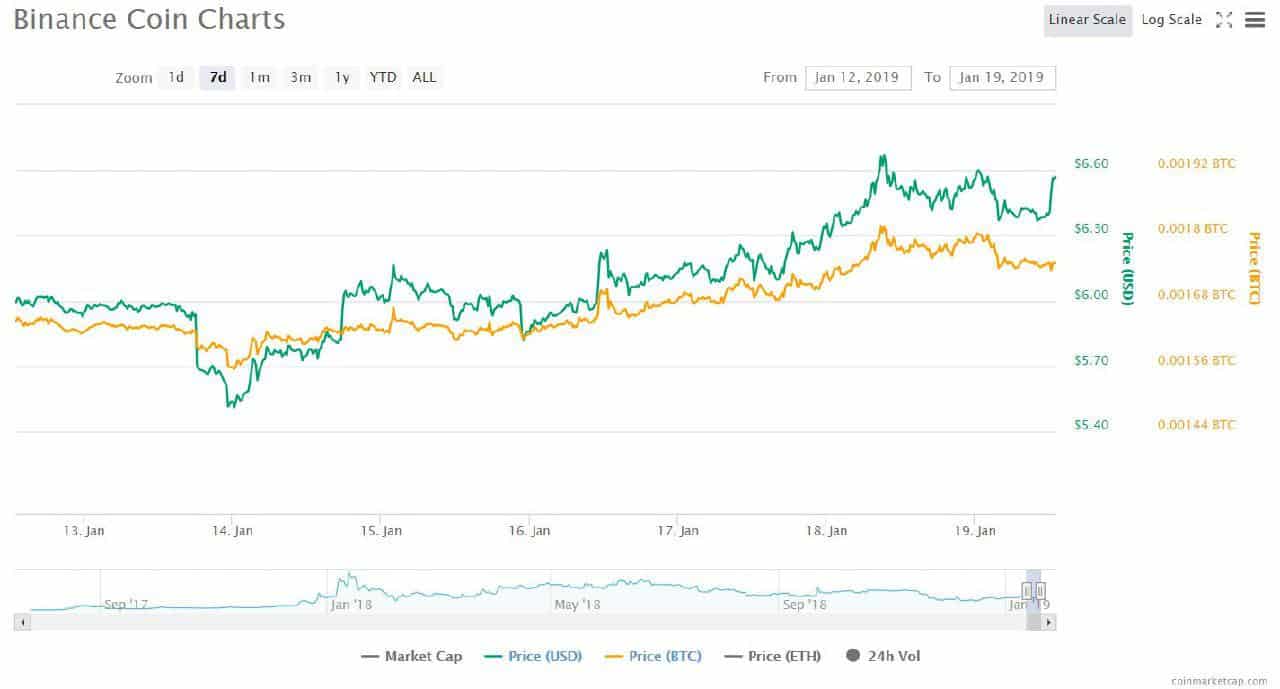
Task: Click the $6.30 USD axis label
Action: click(x=1089, y=229)
